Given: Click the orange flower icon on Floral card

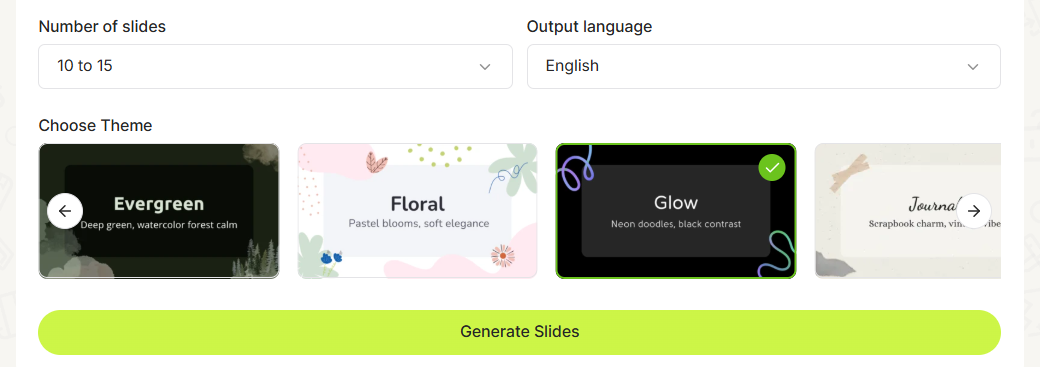Looking at the screenshot, I should click(x=503, y=256).
